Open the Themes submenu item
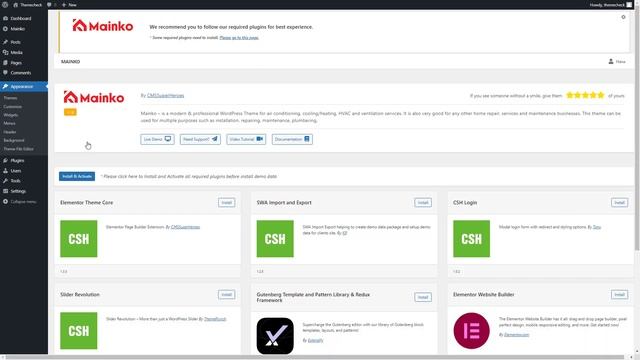The width and height of the screenshot is (640, 360). click(10, 98)
